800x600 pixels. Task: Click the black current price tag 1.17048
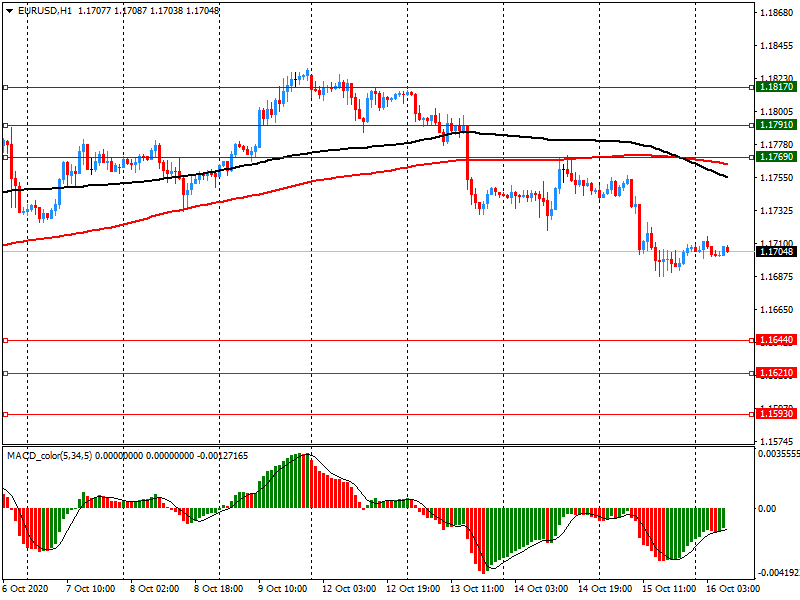click(x=776, y=252)
